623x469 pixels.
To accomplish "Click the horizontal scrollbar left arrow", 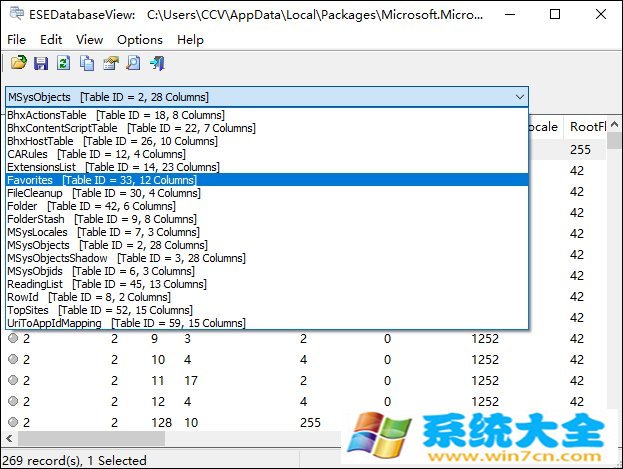I will (x=9, y=438).
